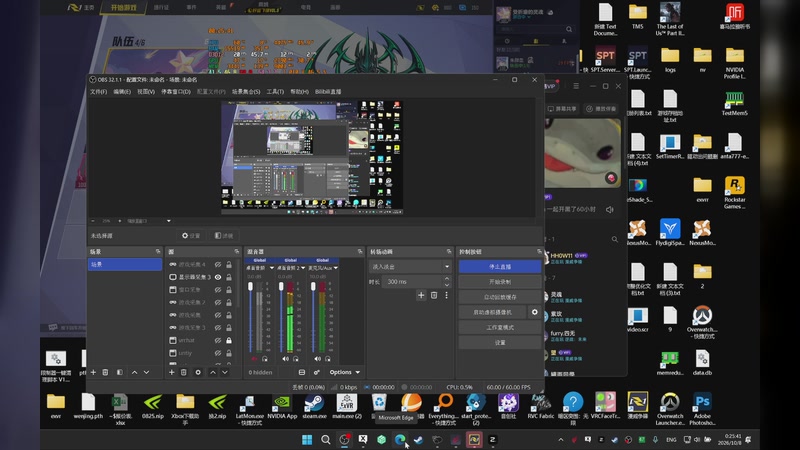Open 视图(V) menu in OBS
This screenshot has height=450, width=800.
[x=146, y=92]
